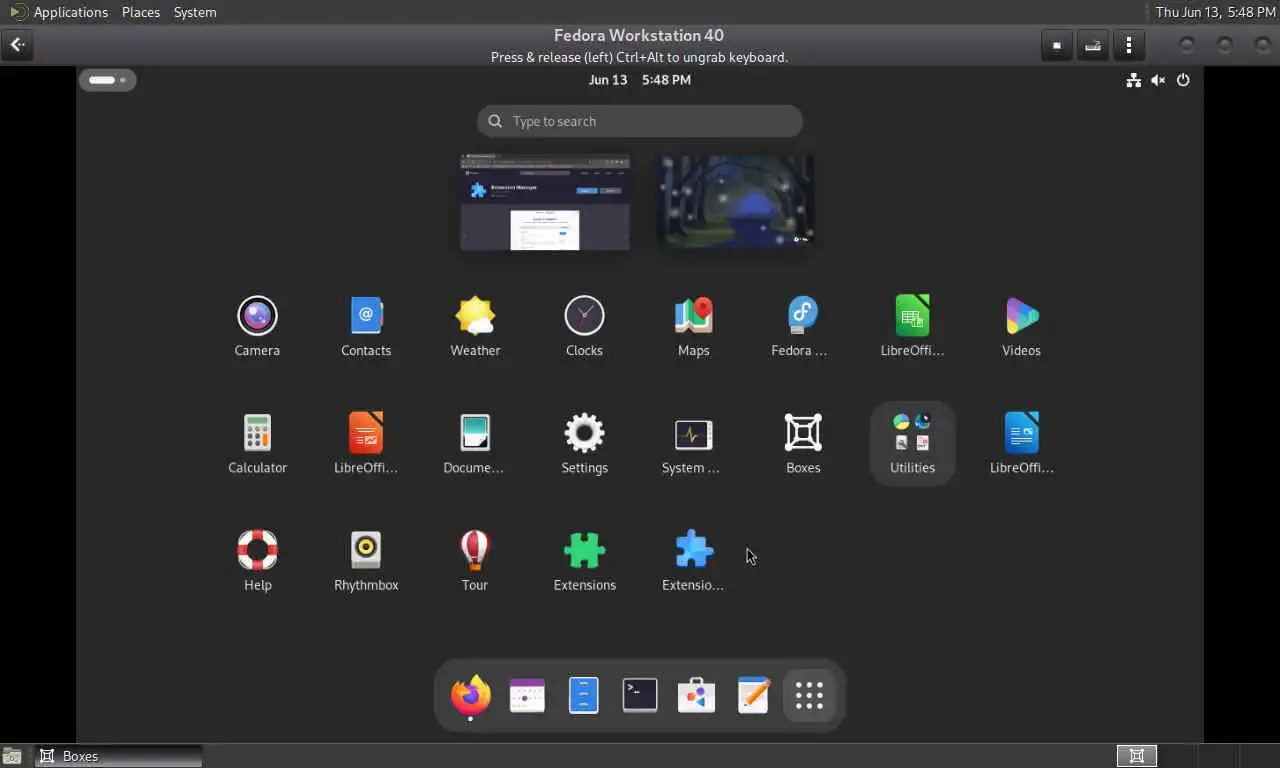Launch the Maps app
This screenshot has height=768, width=1280.
[x=693, y=327]
